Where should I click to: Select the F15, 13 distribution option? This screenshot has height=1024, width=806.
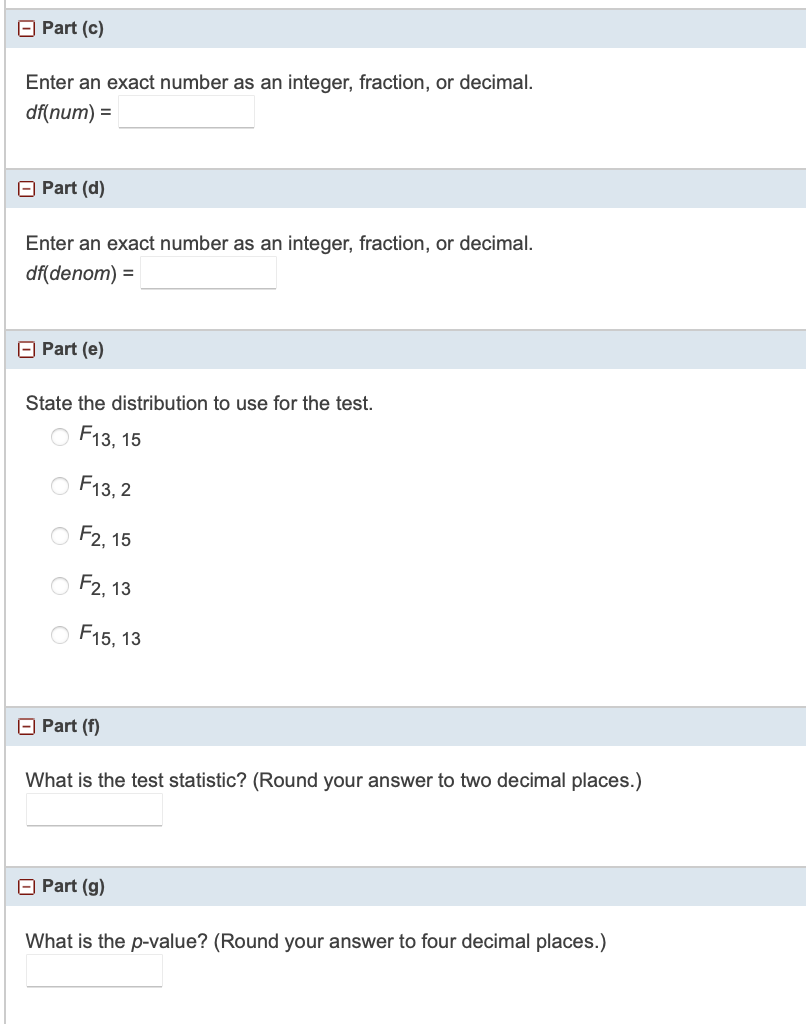pos(60,635)
